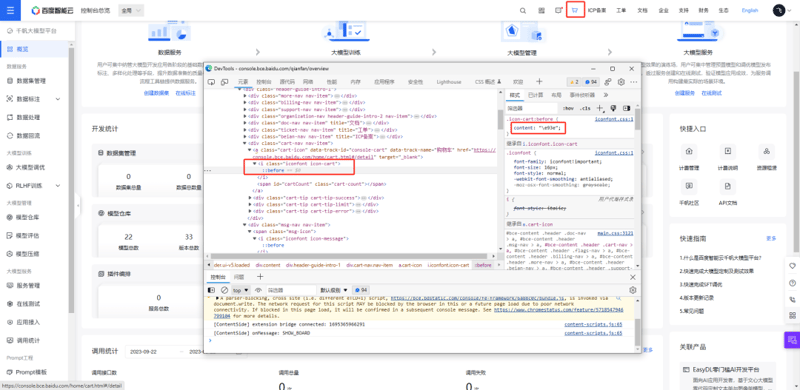The image size is (800, 390).
Task: Click the 计费管理 quick entry icon
Action: pyautogui.click(x=689, y=152)
